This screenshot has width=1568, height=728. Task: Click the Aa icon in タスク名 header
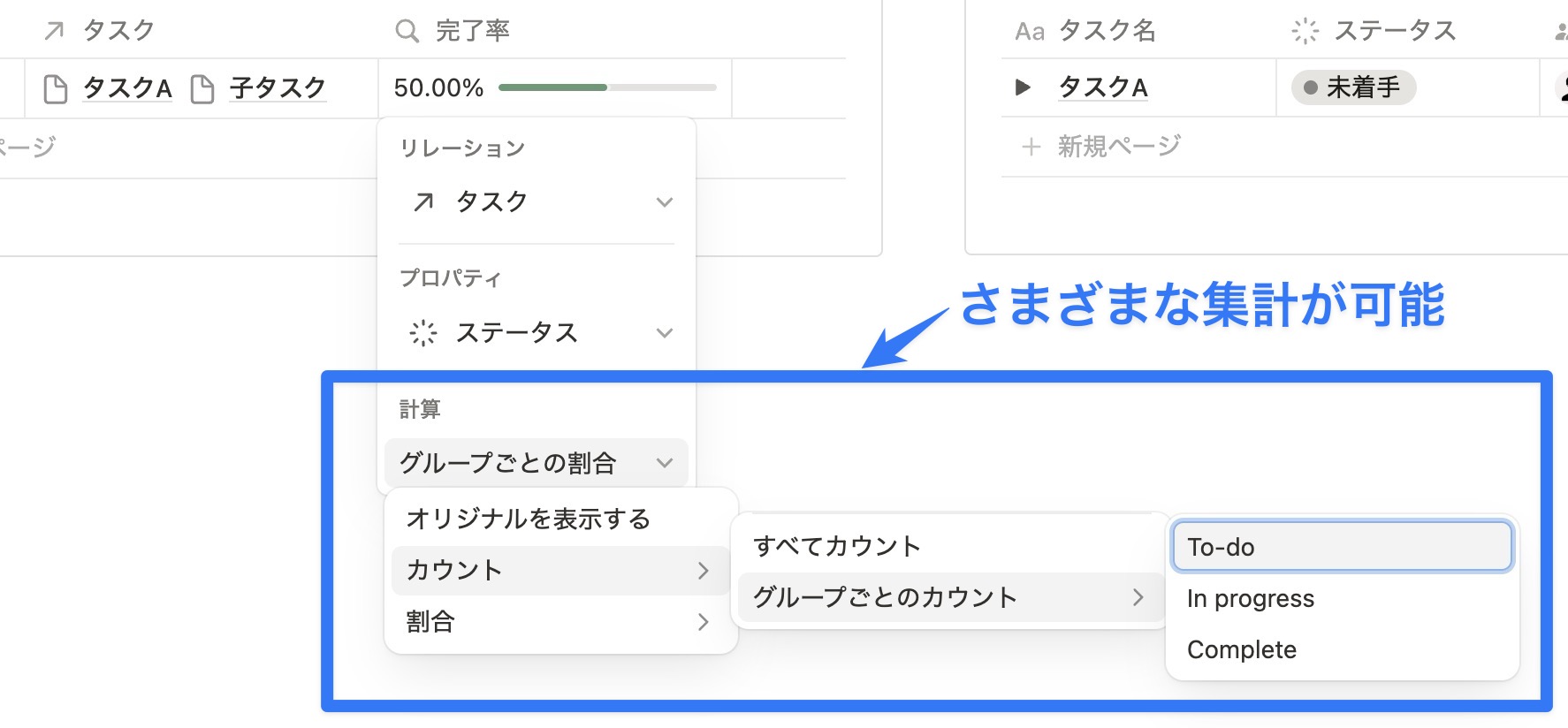1030,32
